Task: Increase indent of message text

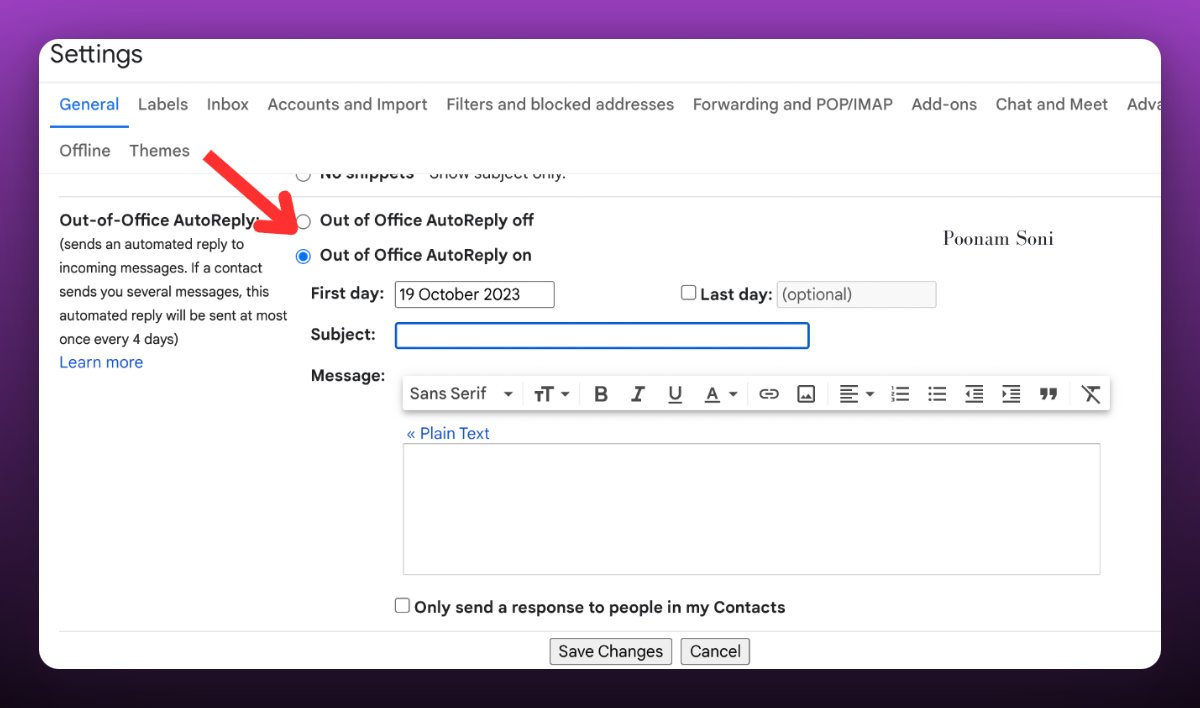Action: point(1011,394)
